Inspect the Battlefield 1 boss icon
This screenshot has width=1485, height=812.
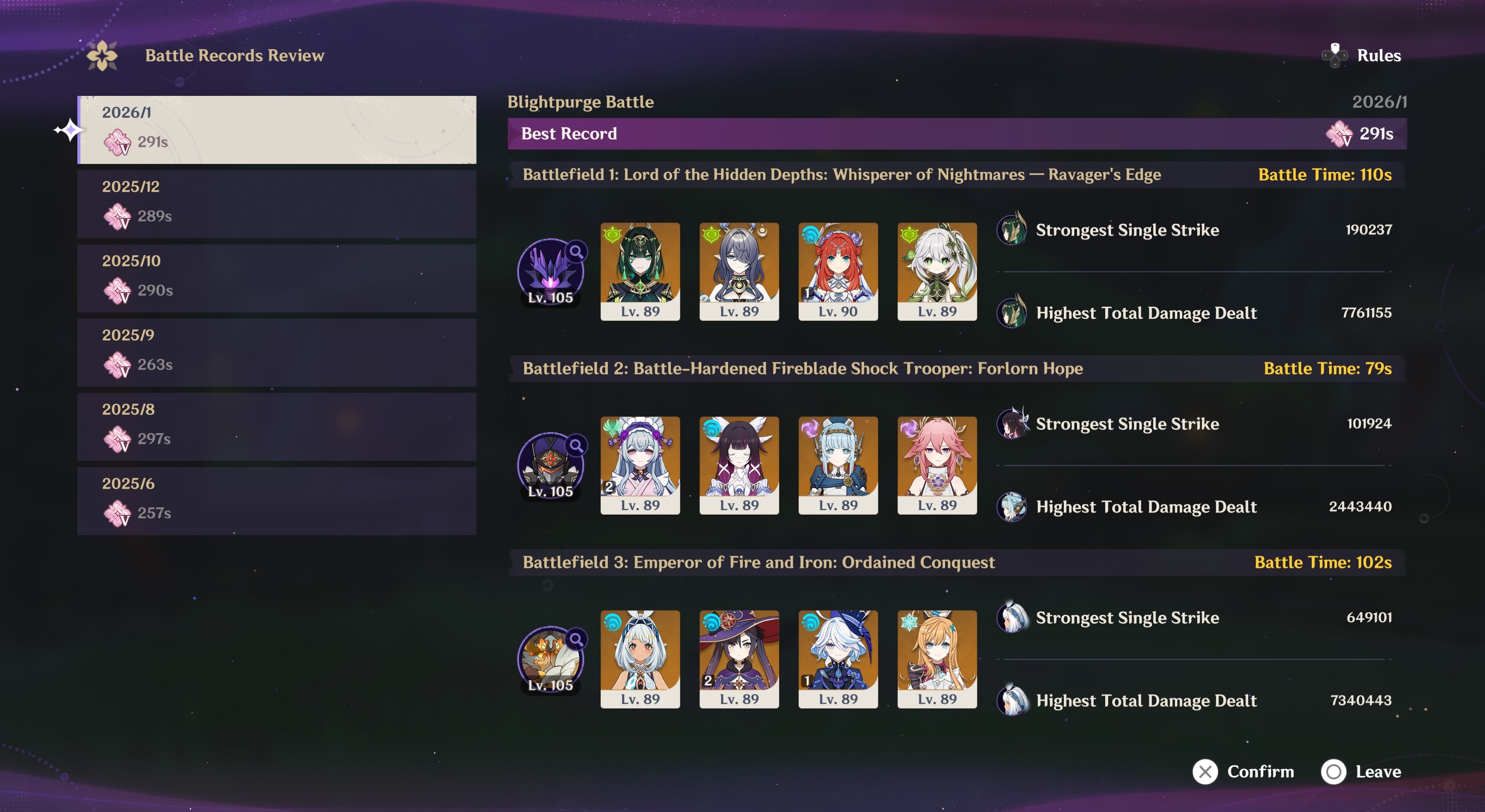[550, 272]
